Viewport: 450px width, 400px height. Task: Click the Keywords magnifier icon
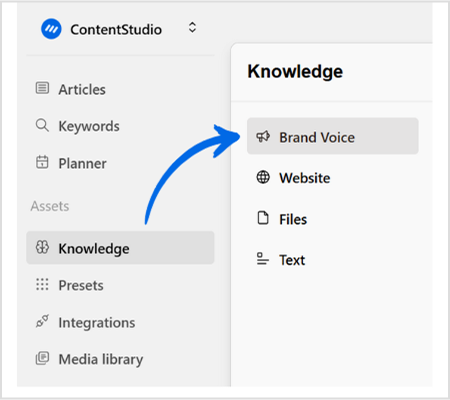pos(42,125)
